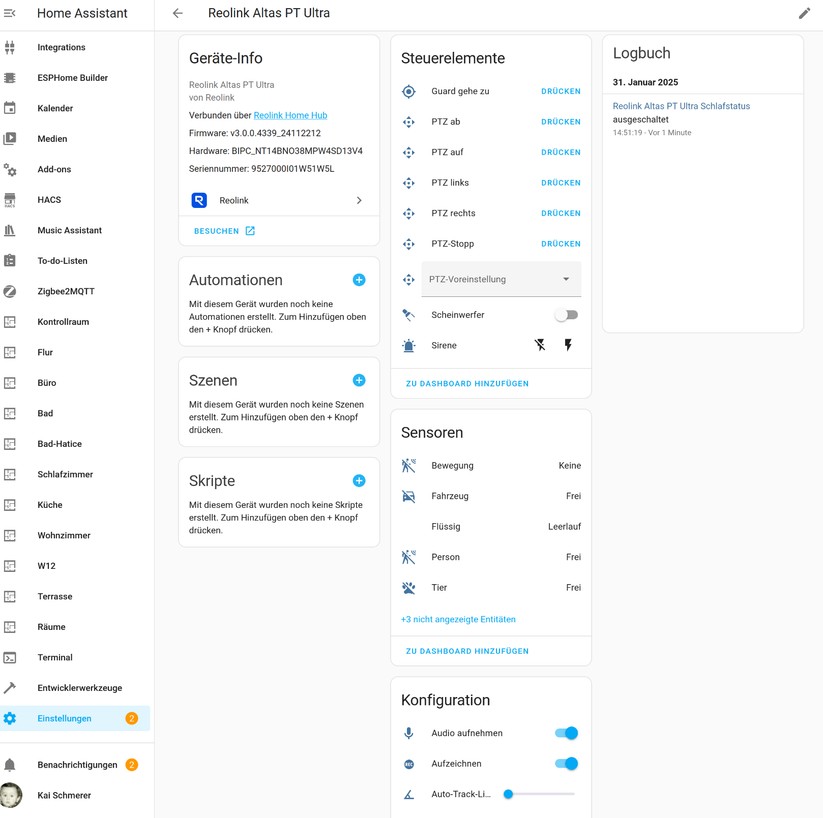Click the Einstellungen badge showing 2
This screenshot has width=823, height=818.
pyautogui.click(x=132, y=718)
